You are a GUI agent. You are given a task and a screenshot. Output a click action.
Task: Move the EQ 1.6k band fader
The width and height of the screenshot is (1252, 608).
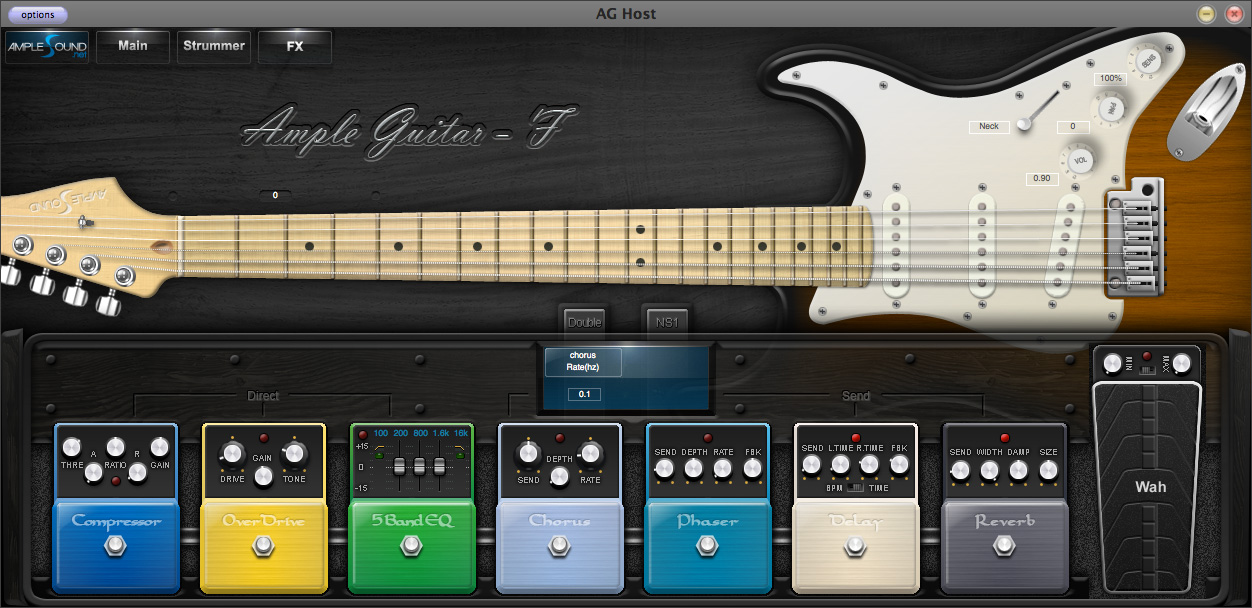[x=438, y=466]
